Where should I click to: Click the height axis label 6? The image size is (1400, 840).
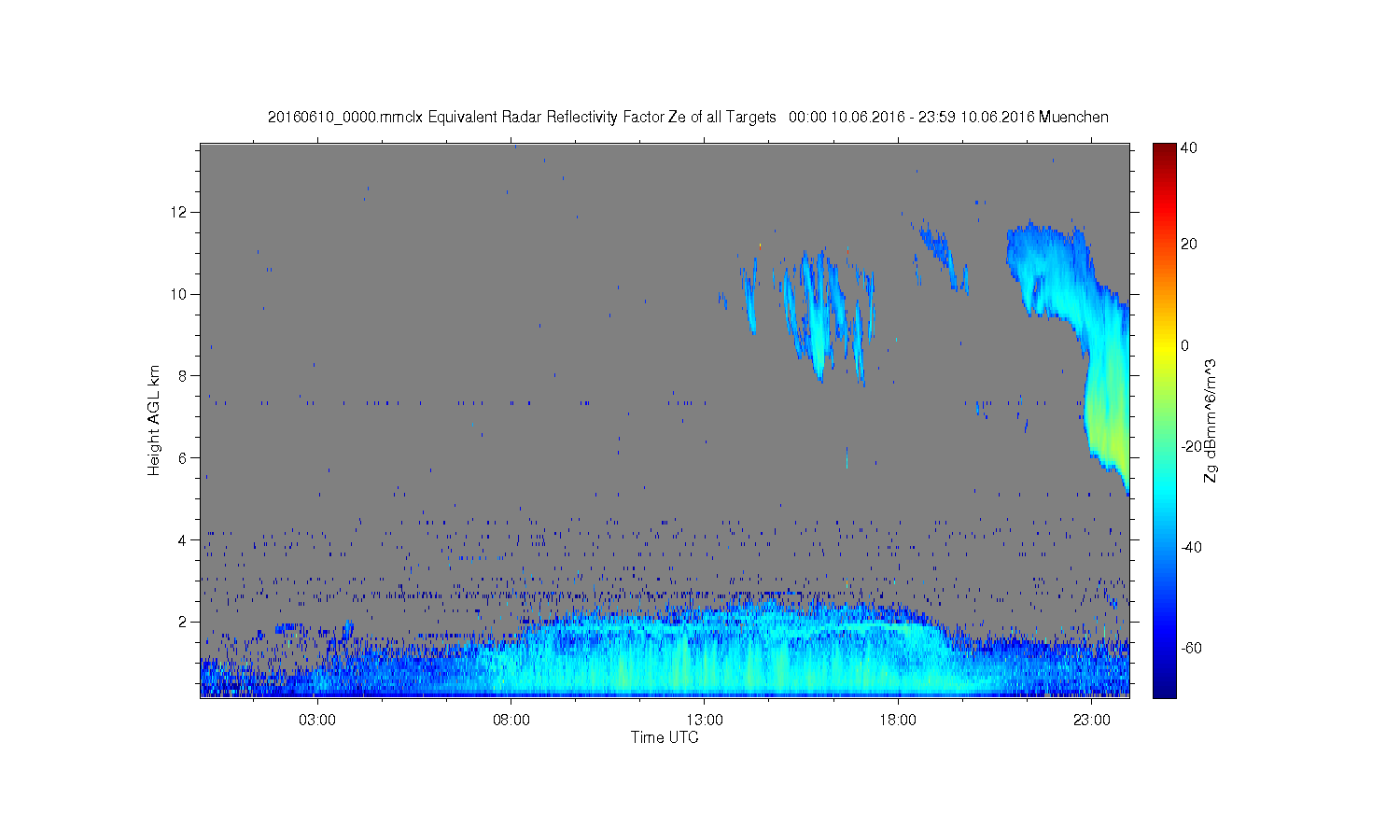pyautogui.click(x=182, y=457)
